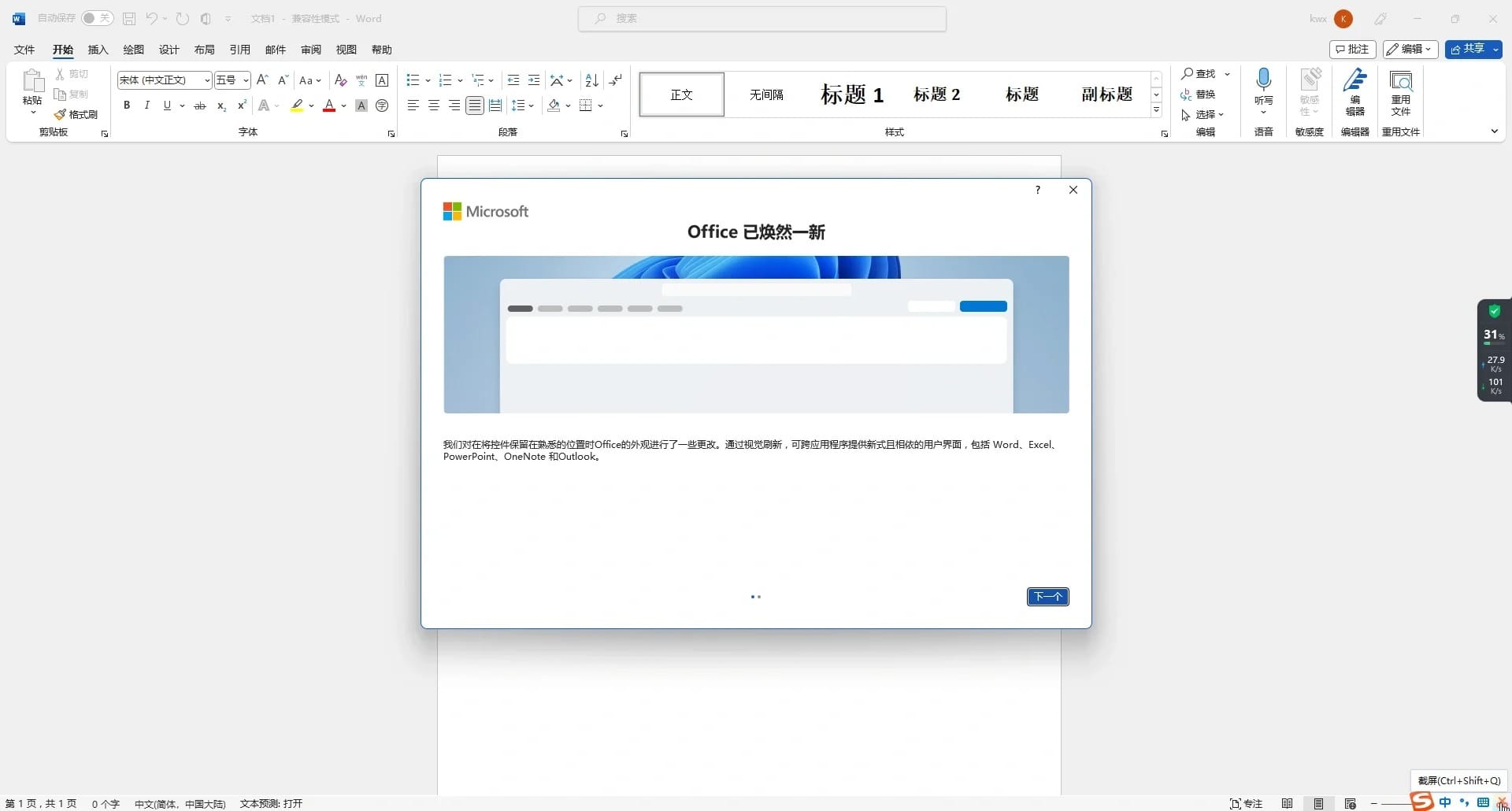Toggle the AutoSave switch
The image size is (1512, 811).
point(98,18)
